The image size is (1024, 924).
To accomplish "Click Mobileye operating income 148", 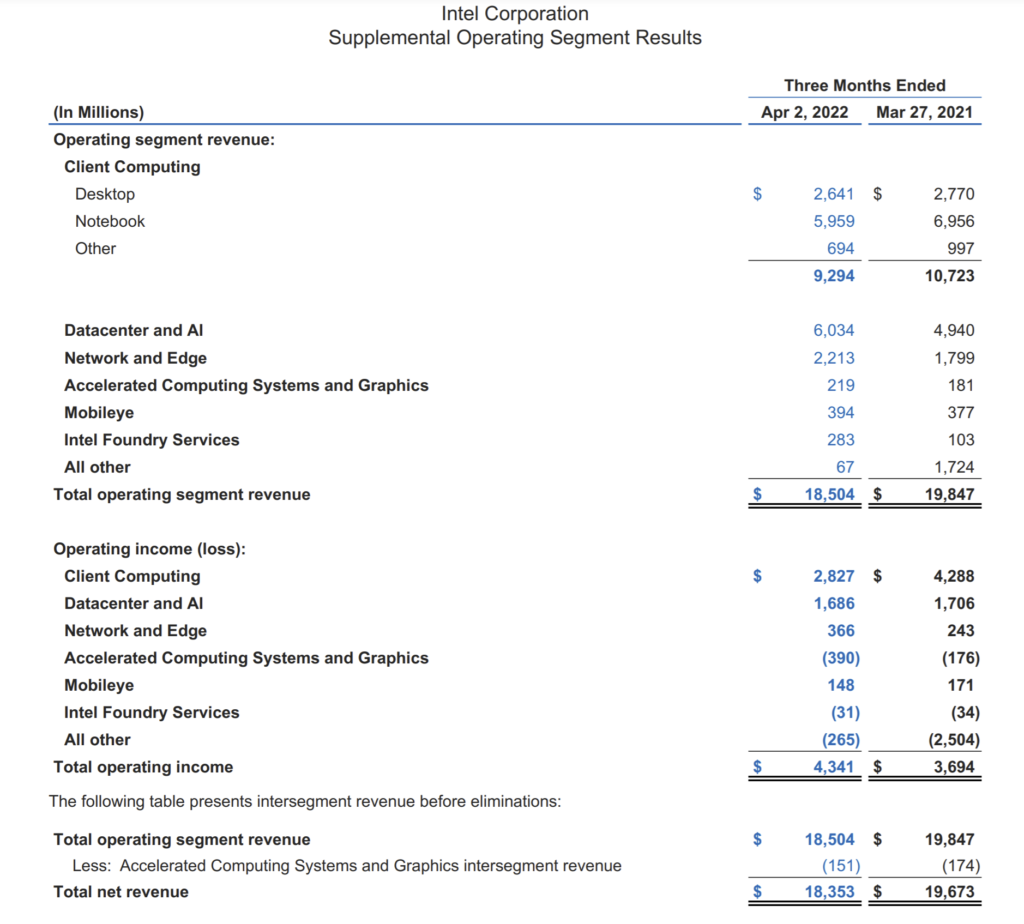I will pyautogui.click(x=840, y=686).
